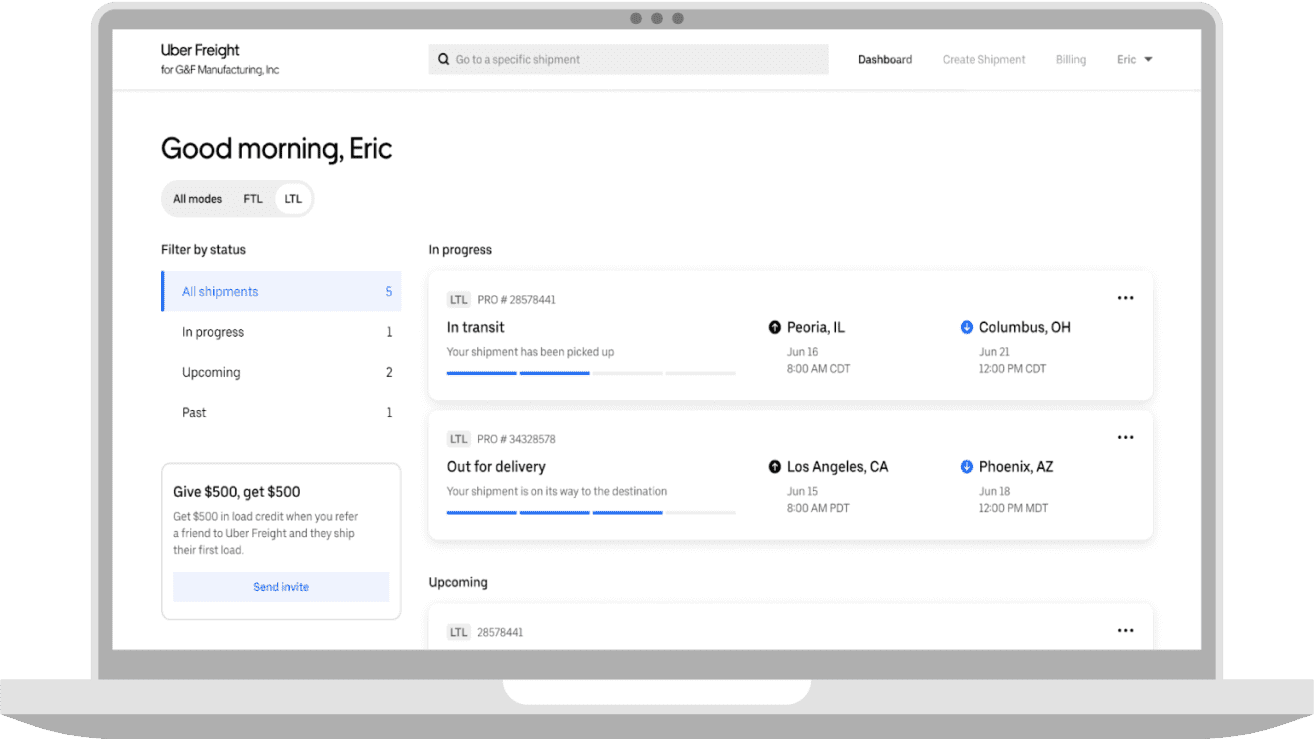Click the 12:00 PM MDT delivery time
Viewport: 1314px width, 739px height.
[1013, 508]
